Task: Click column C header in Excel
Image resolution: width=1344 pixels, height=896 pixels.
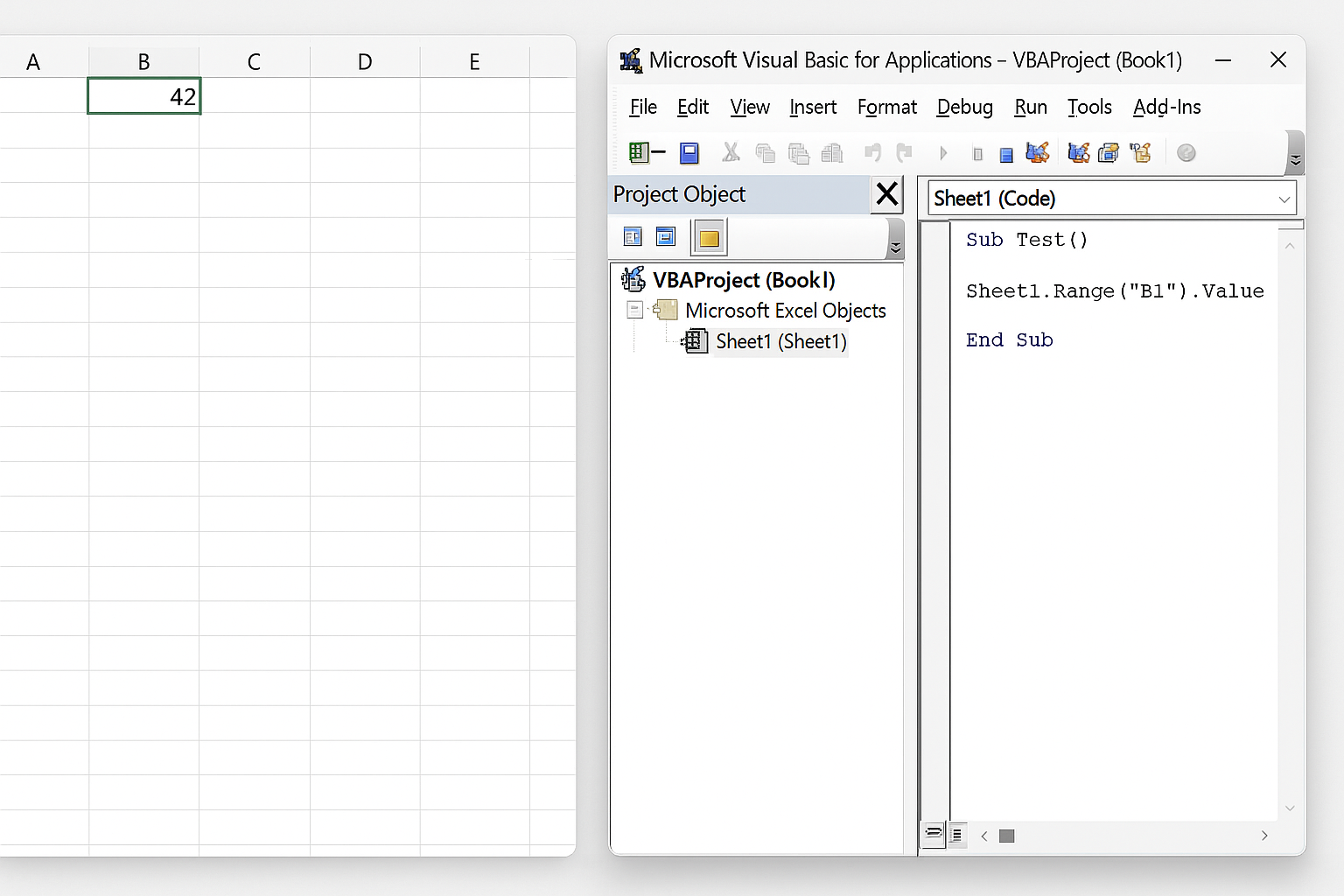Action: tap(255, 62)
